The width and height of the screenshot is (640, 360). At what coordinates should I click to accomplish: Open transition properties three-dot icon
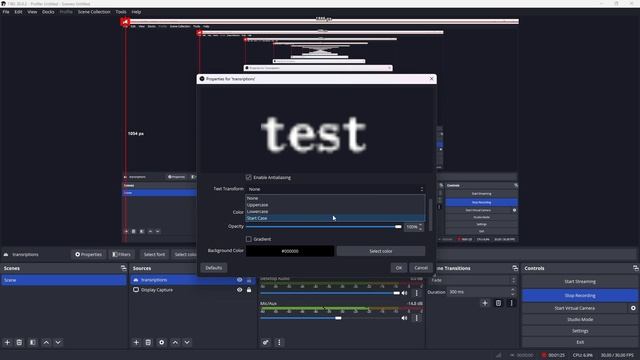click(x=511, y=303)
